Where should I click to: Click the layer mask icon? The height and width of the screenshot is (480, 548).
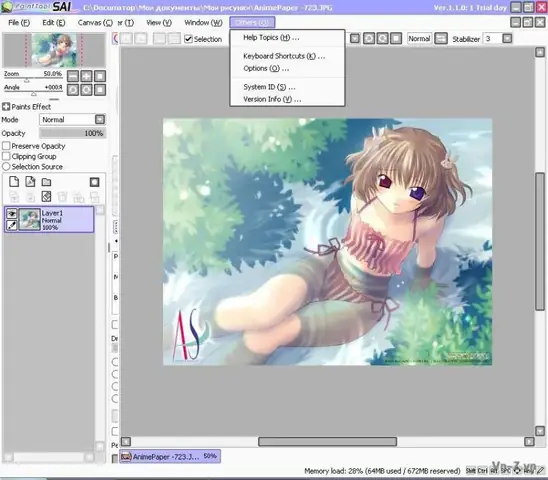(94, 182)
